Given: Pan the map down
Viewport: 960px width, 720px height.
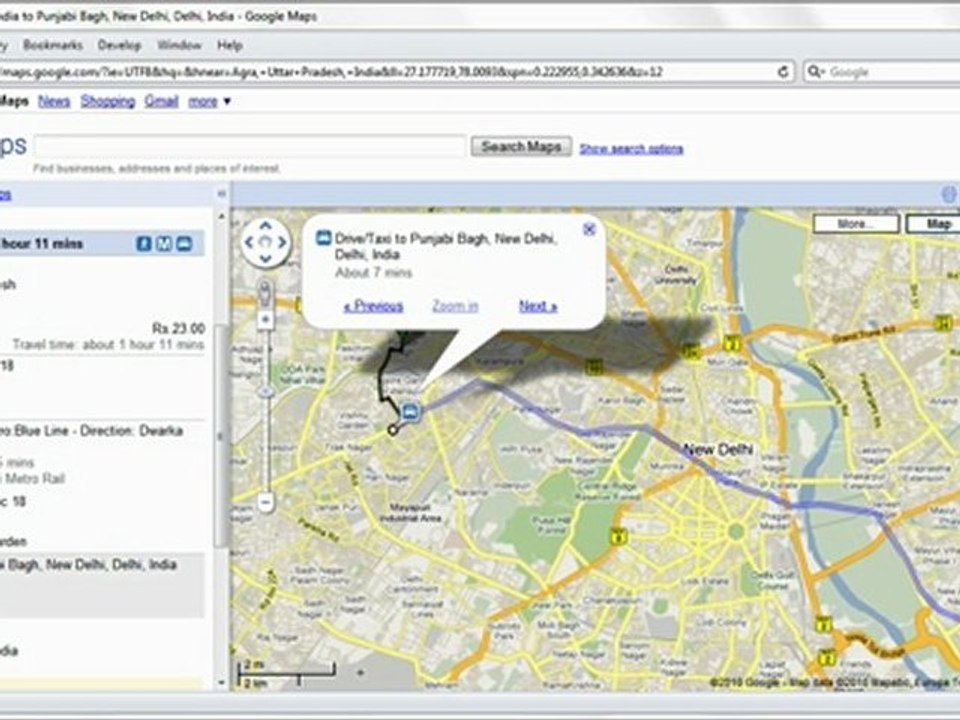Looking at the screenshot, I should [265, 258].
